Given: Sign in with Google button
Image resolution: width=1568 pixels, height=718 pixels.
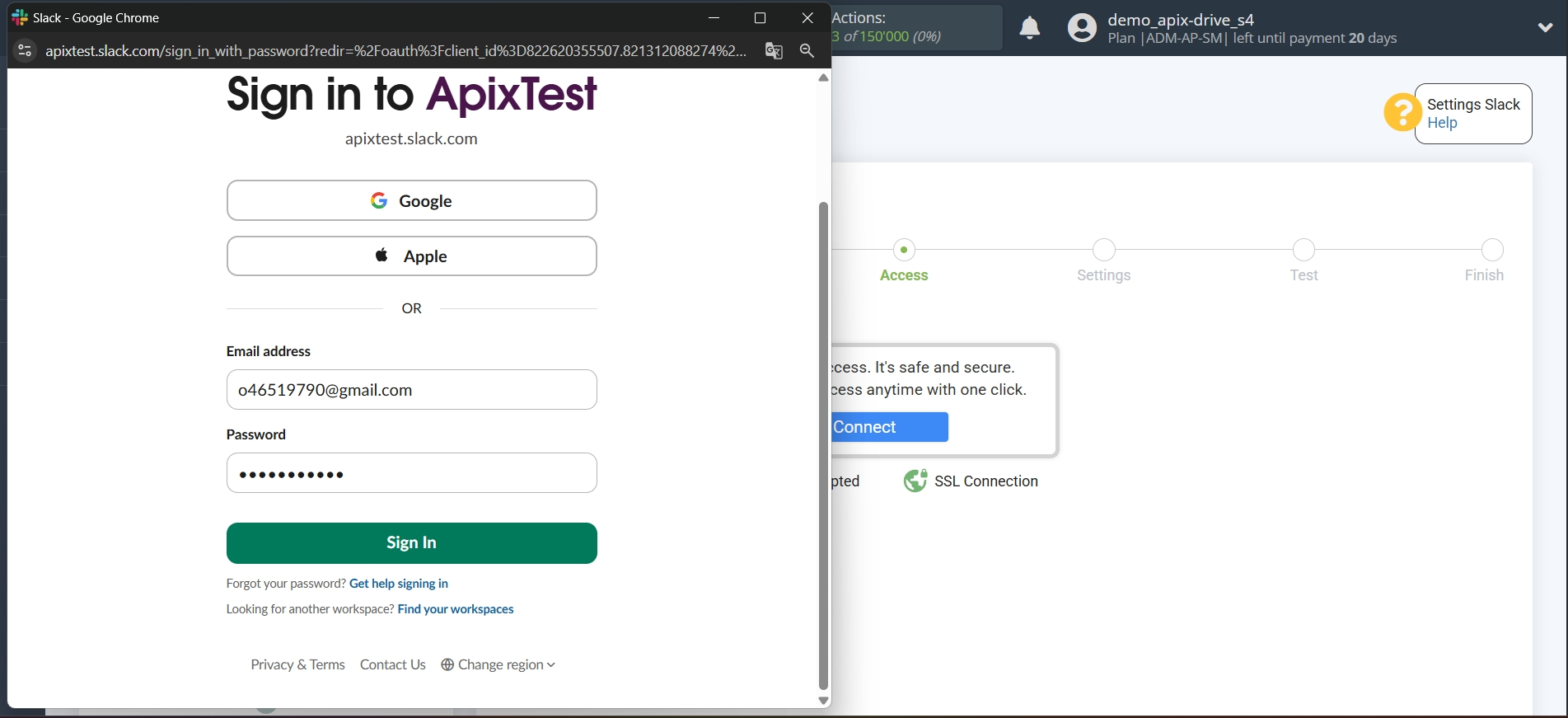Looking at the screenshot, I should [x=411, y=200].
